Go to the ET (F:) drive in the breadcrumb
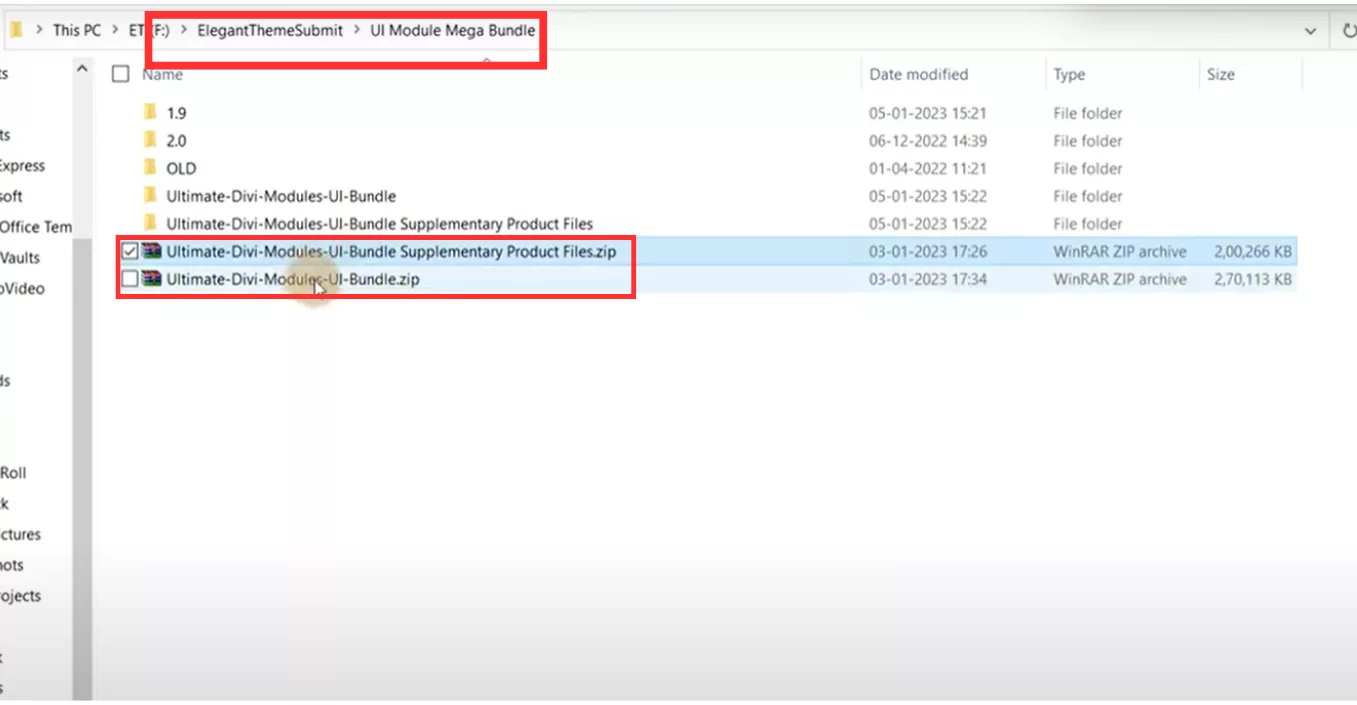The image size is (1357, 705). pyautogui.click(x=149, y=30)
